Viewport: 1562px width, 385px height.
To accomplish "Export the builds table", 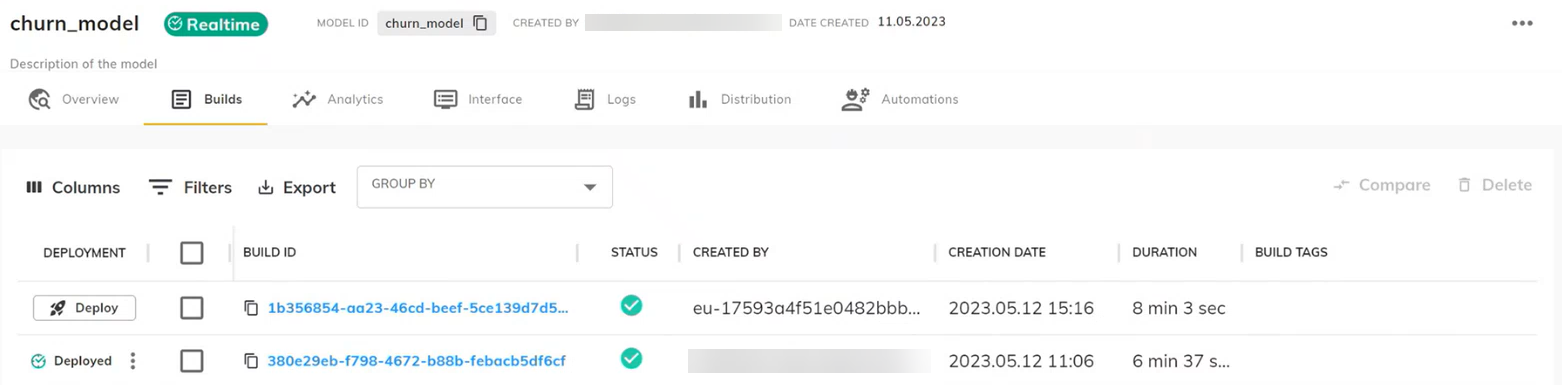I will pyautogui.click(x=297, y=187).
